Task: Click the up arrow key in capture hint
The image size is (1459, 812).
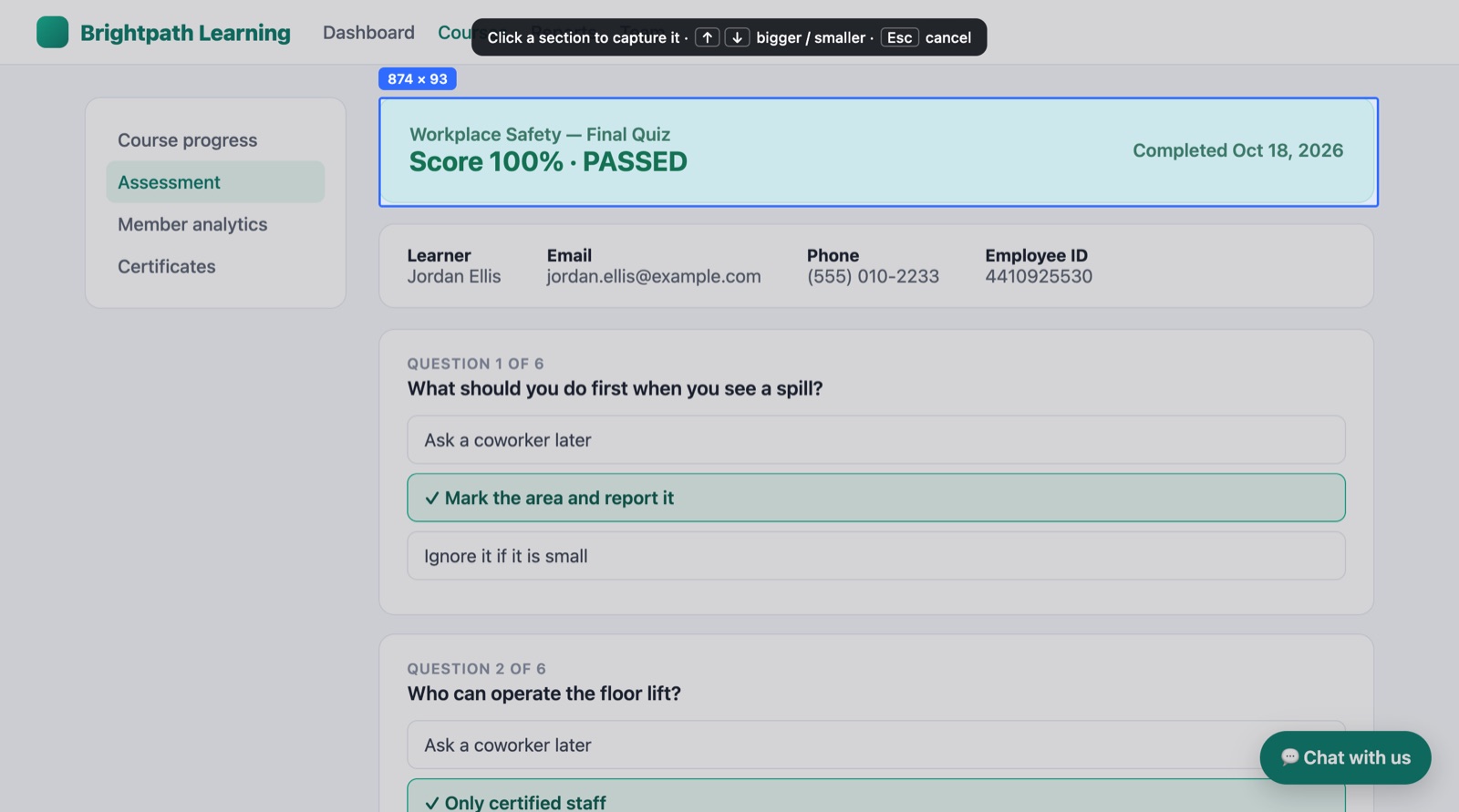Action: coord(708,37)
